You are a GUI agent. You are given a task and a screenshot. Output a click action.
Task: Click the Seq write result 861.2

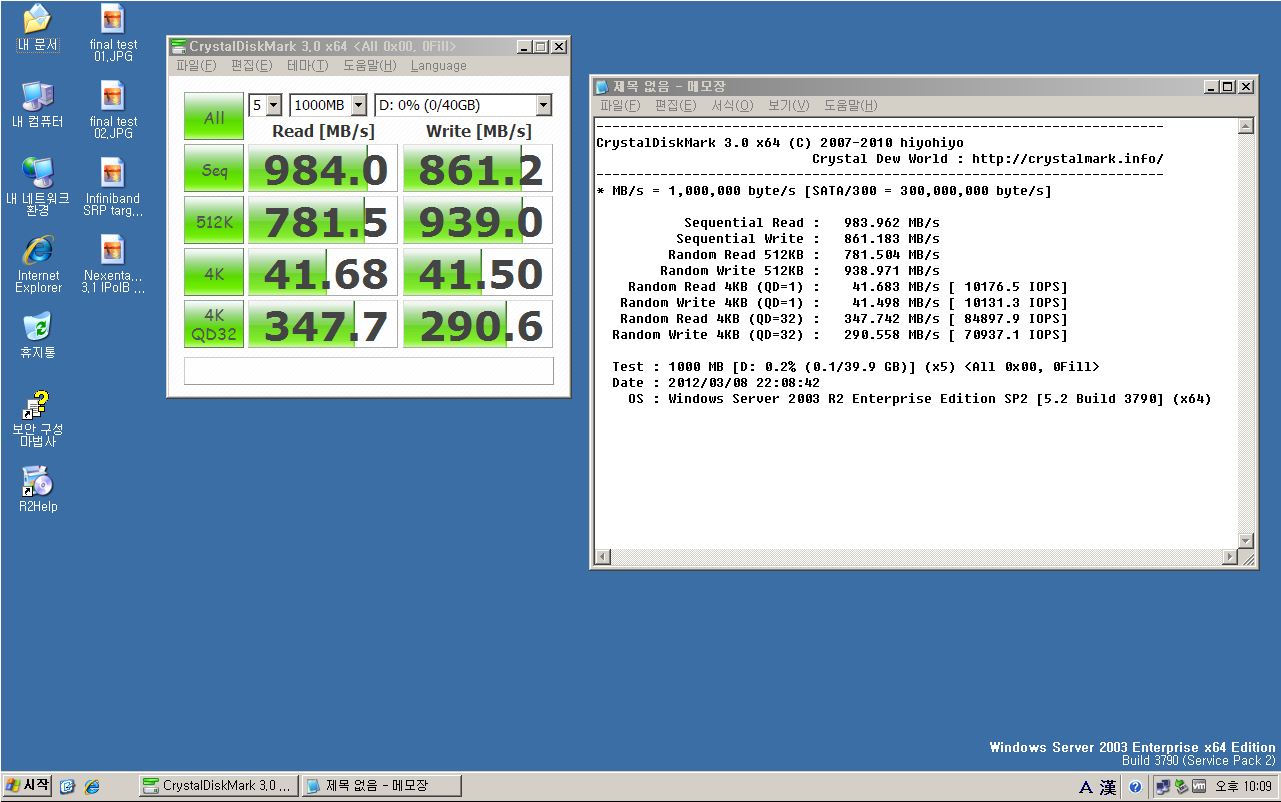[478, 169]
